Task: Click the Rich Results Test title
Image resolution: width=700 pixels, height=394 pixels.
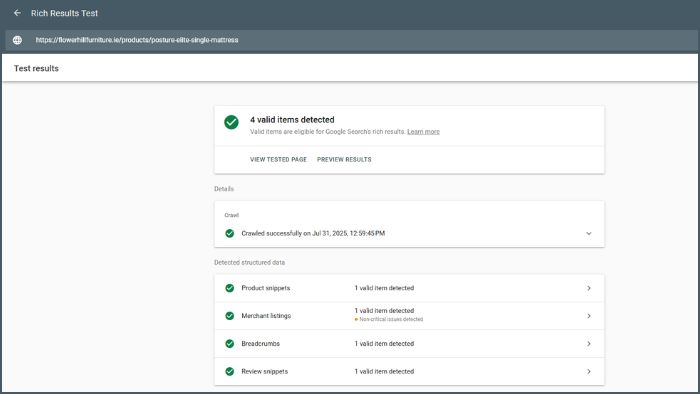Action: click(x=64, y=13)
